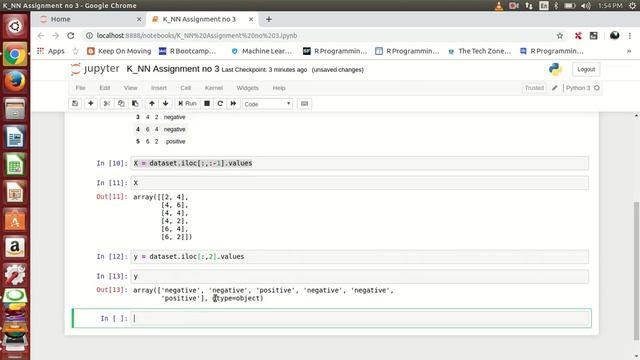Open LibreOffice Calc from dock

click(x=15, y=164)
